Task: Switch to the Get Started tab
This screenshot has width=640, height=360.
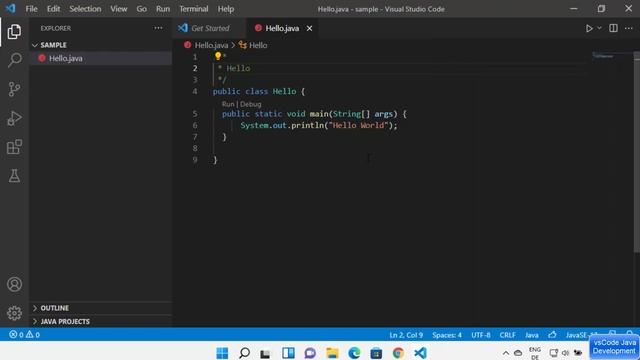Action: (x=209, y=28)
